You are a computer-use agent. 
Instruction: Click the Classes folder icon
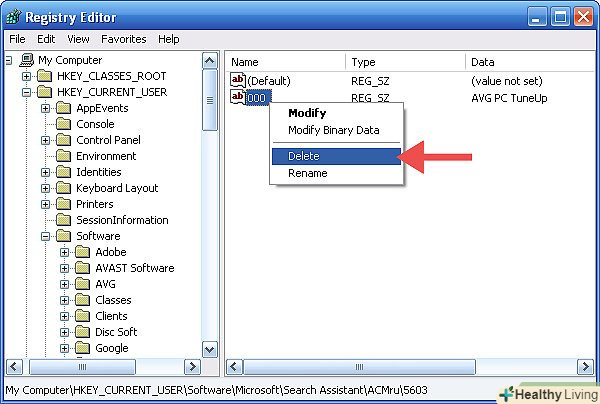[83, 300]
